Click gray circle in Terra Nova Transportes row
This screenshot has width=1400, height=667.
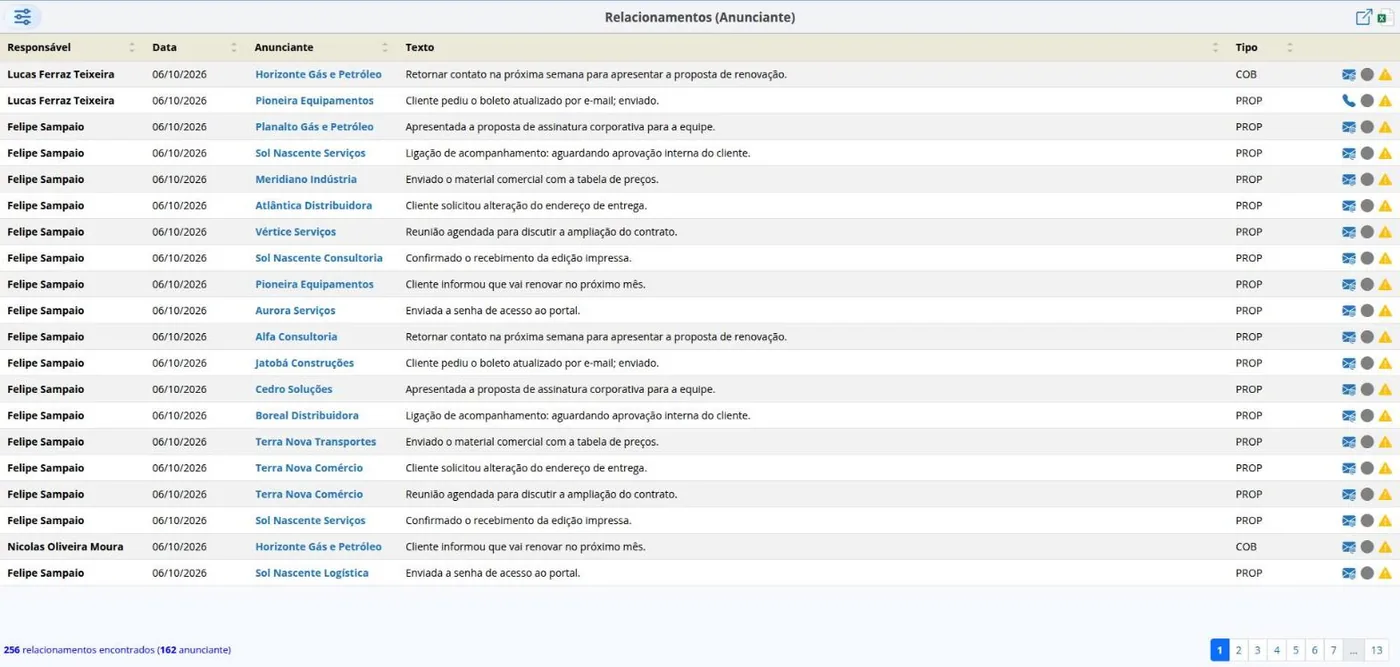[1367, 442]
